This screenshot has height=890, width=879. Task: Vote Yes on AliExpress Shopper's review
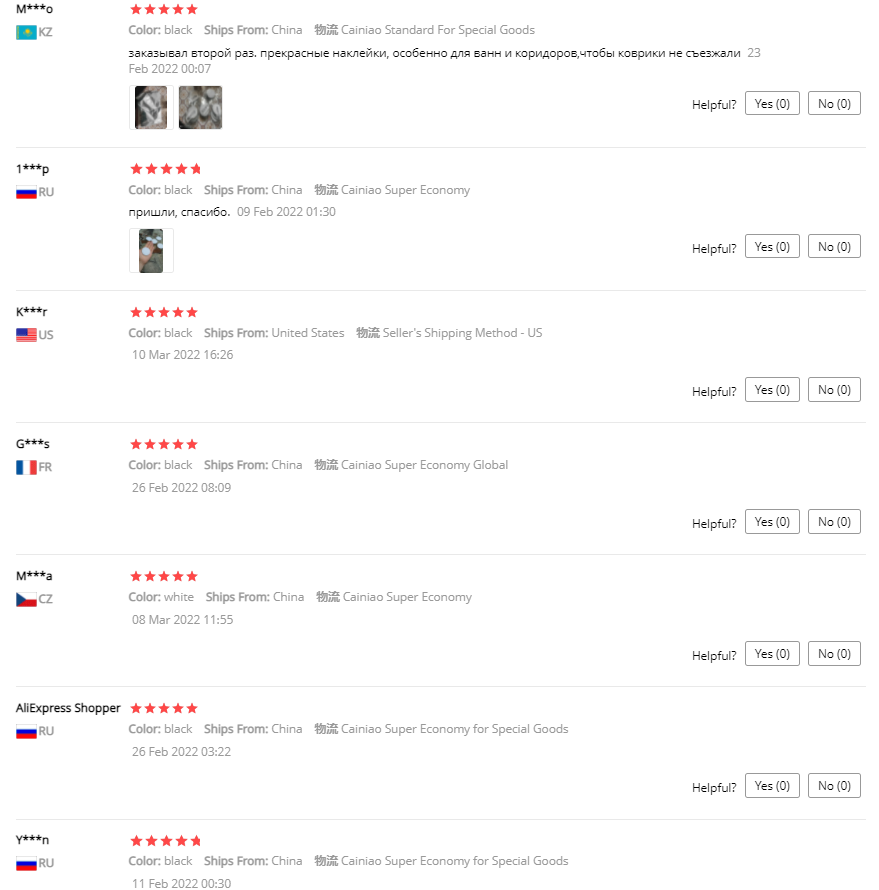tap(772, 785)
